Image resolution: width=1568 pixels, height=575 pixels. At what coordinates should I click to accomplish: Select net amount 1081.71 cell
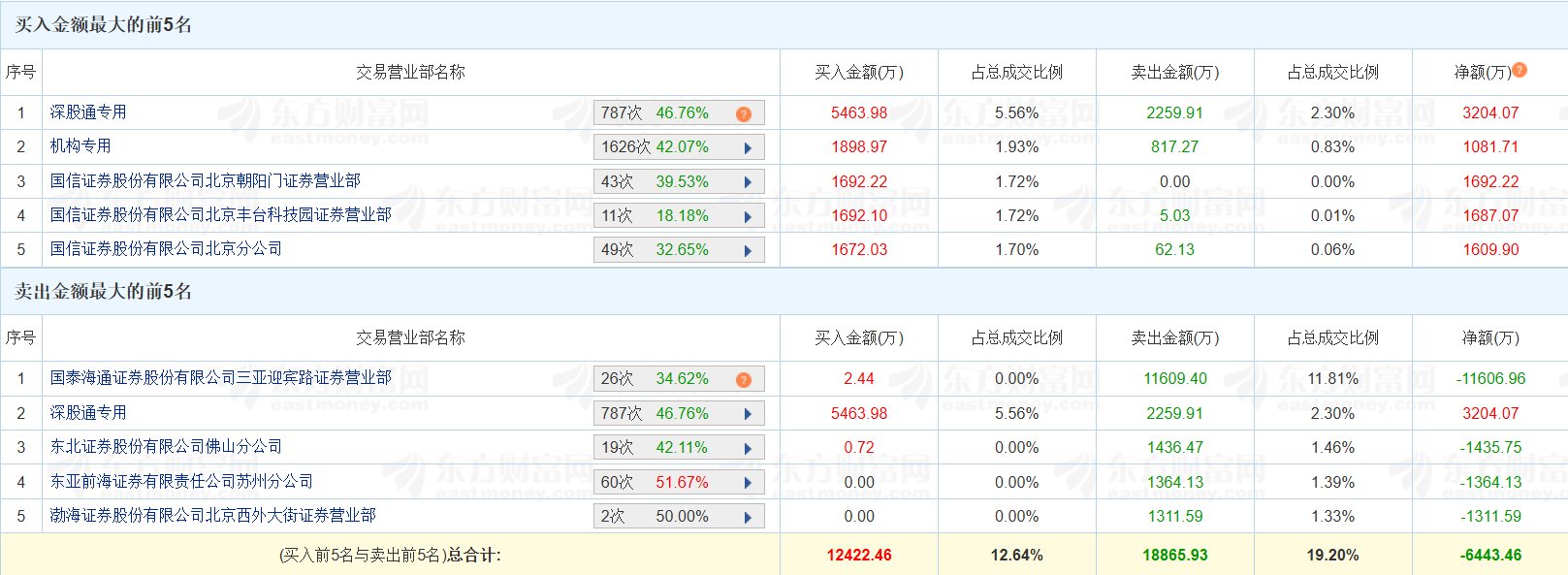click(x=1490, y=147)
